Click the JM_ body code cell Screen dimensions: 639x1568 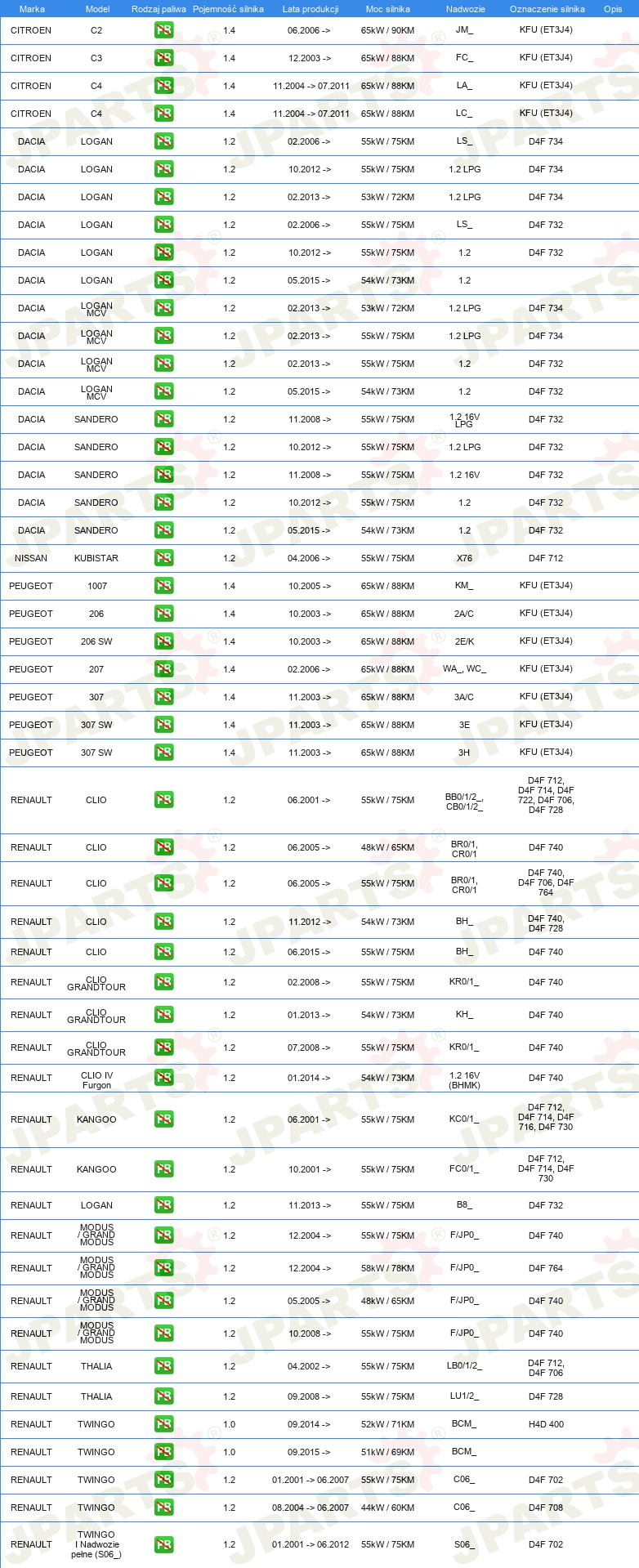[464, 30]
